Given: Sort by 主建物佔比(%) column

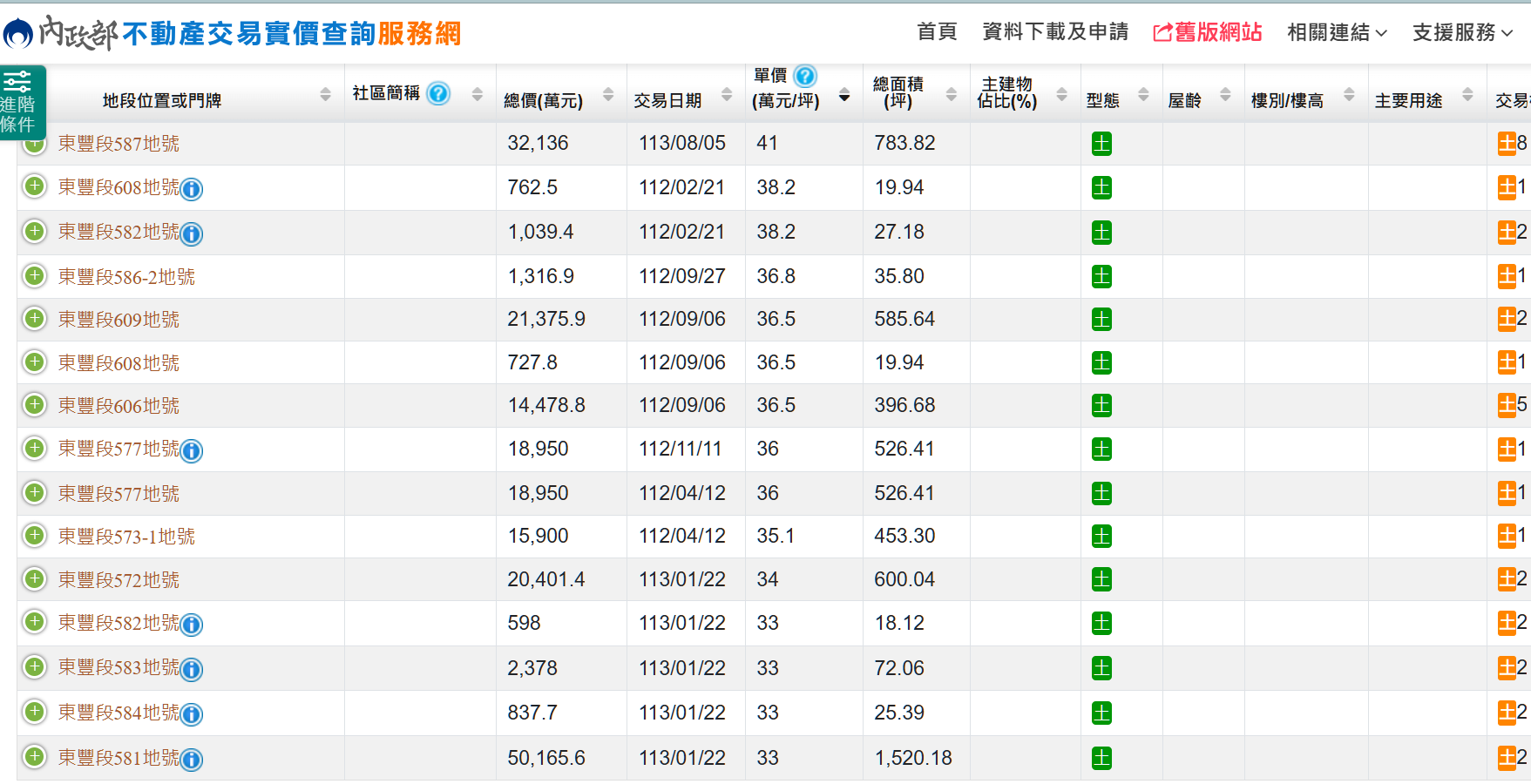Looking at the screenshot, I should (1061, 94).
